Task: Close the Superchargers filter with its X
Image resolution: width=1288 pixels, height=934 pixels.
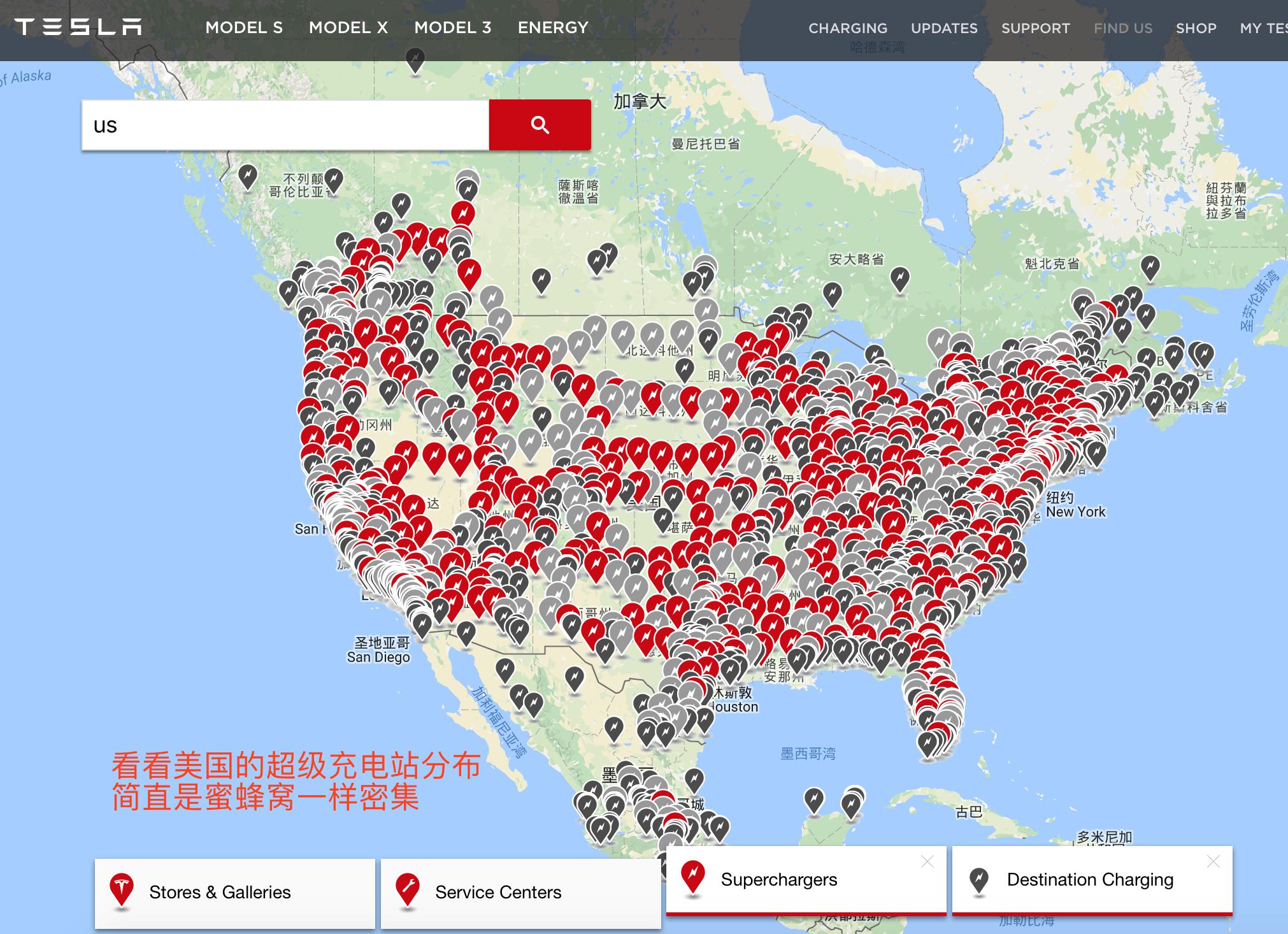Action: 927,861
